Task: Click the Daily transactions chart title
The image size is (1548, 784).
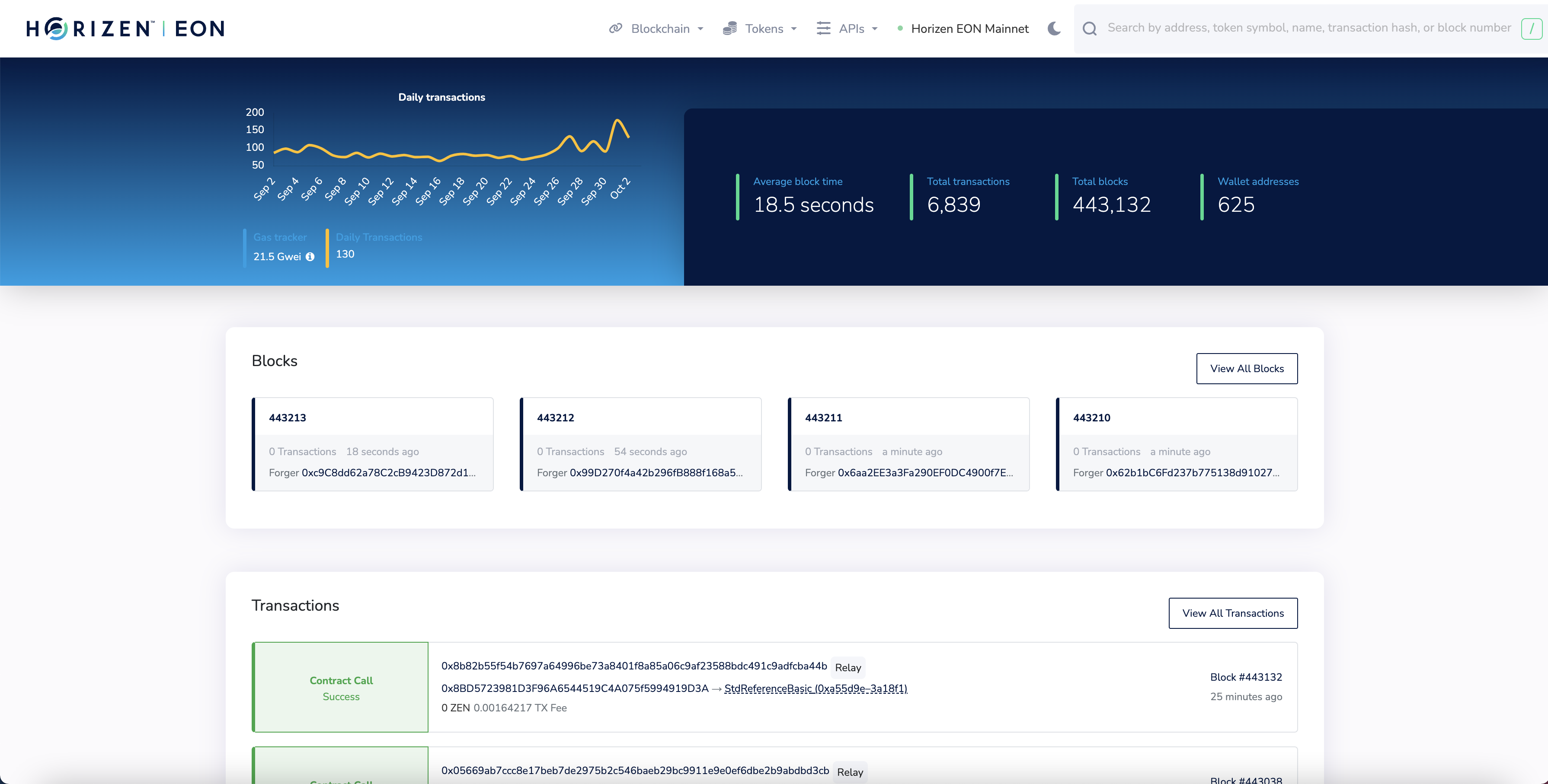Action: [441, 97]
